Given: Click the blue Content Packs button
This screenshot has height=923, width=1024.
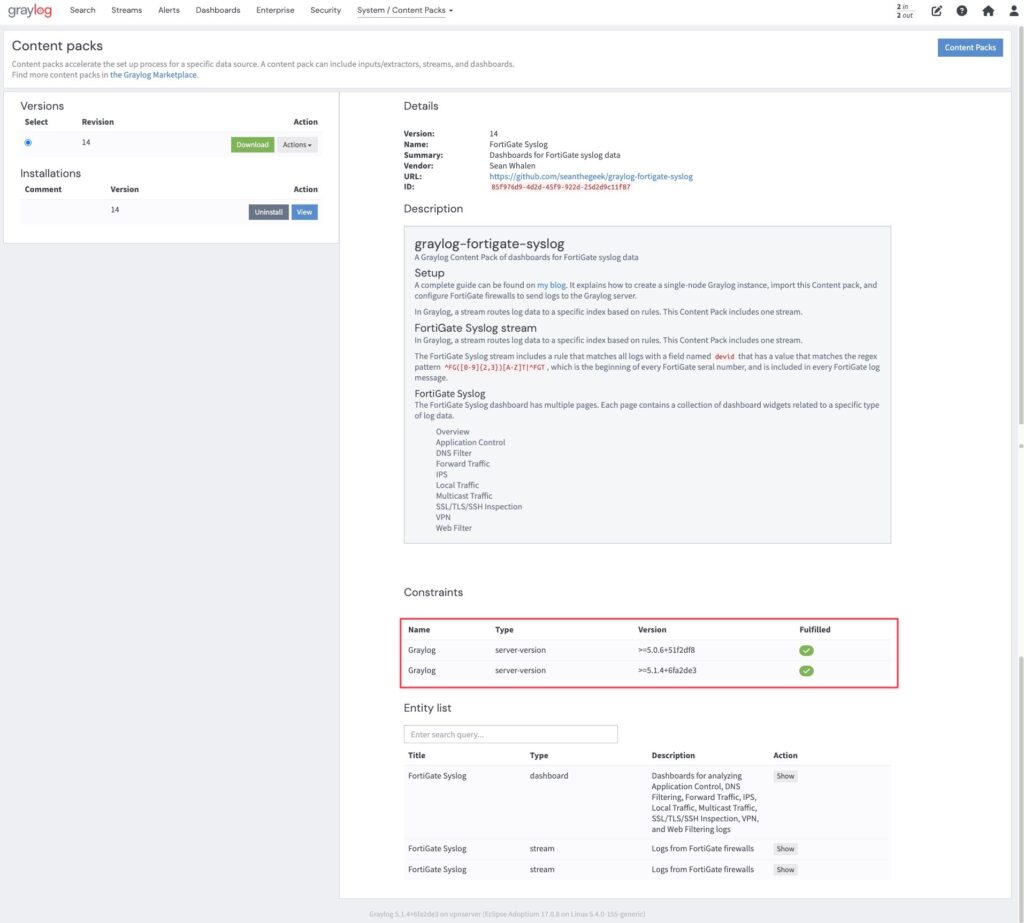Looking at the screenshot, I should click(x=970, y=47).
